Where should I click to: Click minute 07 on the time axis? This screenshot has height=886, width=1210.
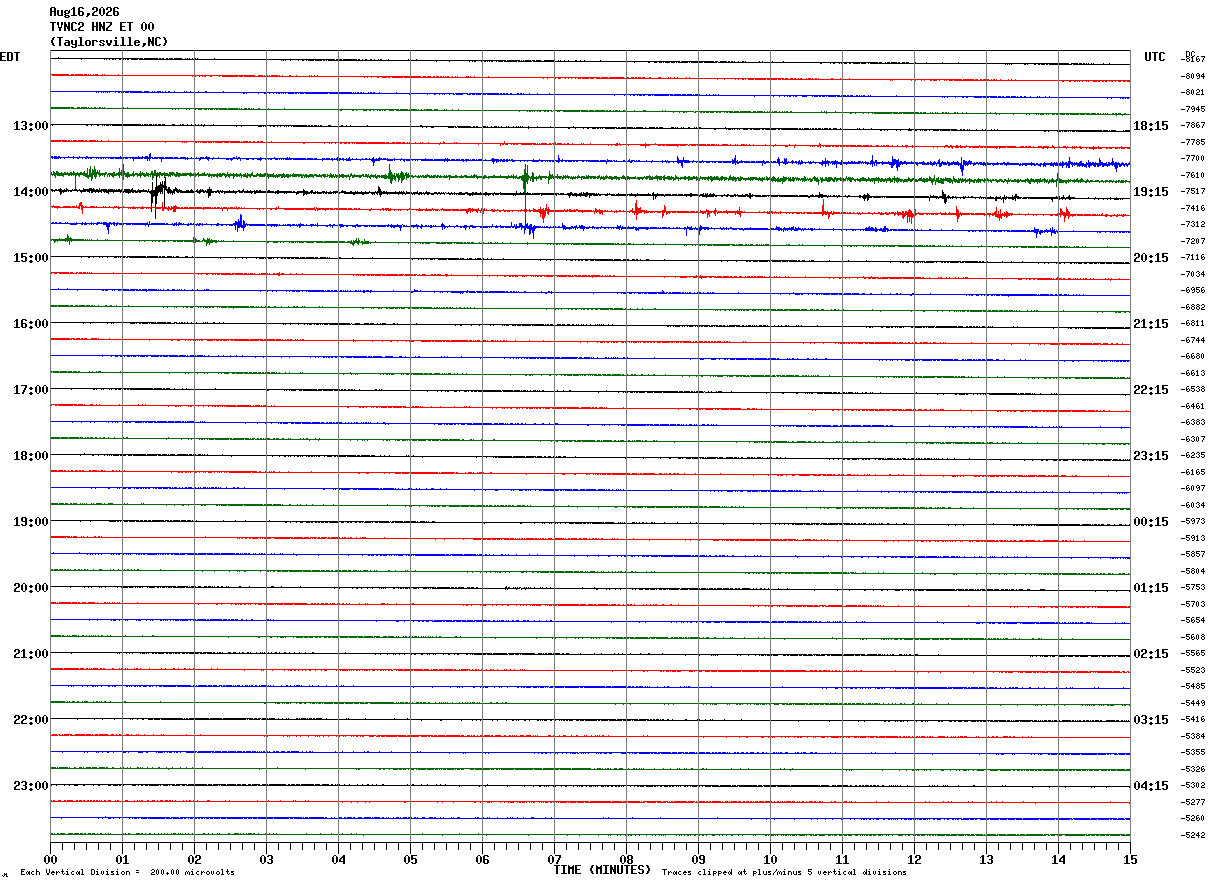pyautogui.click(x=554, y=859)
